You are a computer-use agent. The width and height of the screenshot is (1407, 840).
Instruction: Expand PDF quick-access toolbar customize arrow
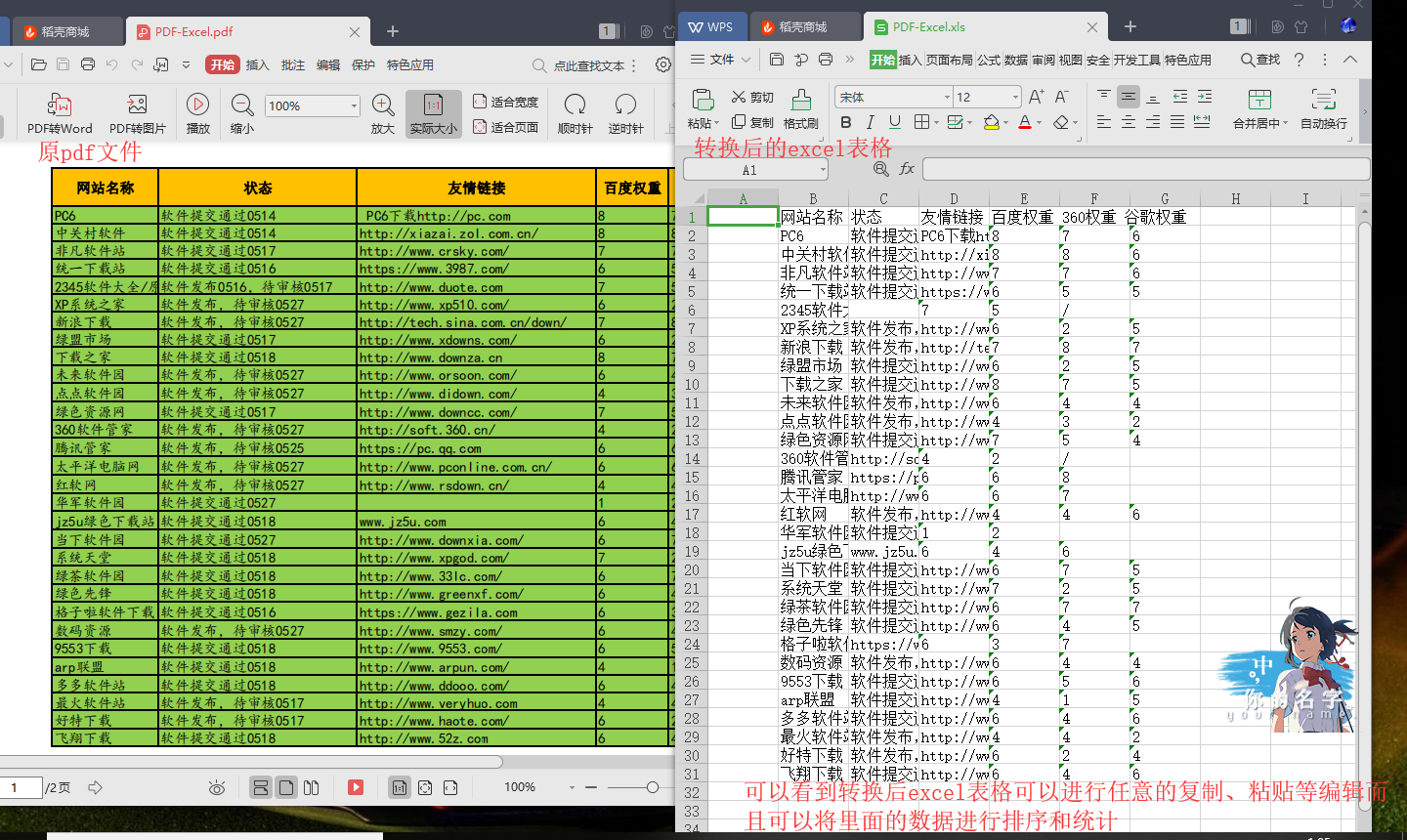tap(186, 64)
